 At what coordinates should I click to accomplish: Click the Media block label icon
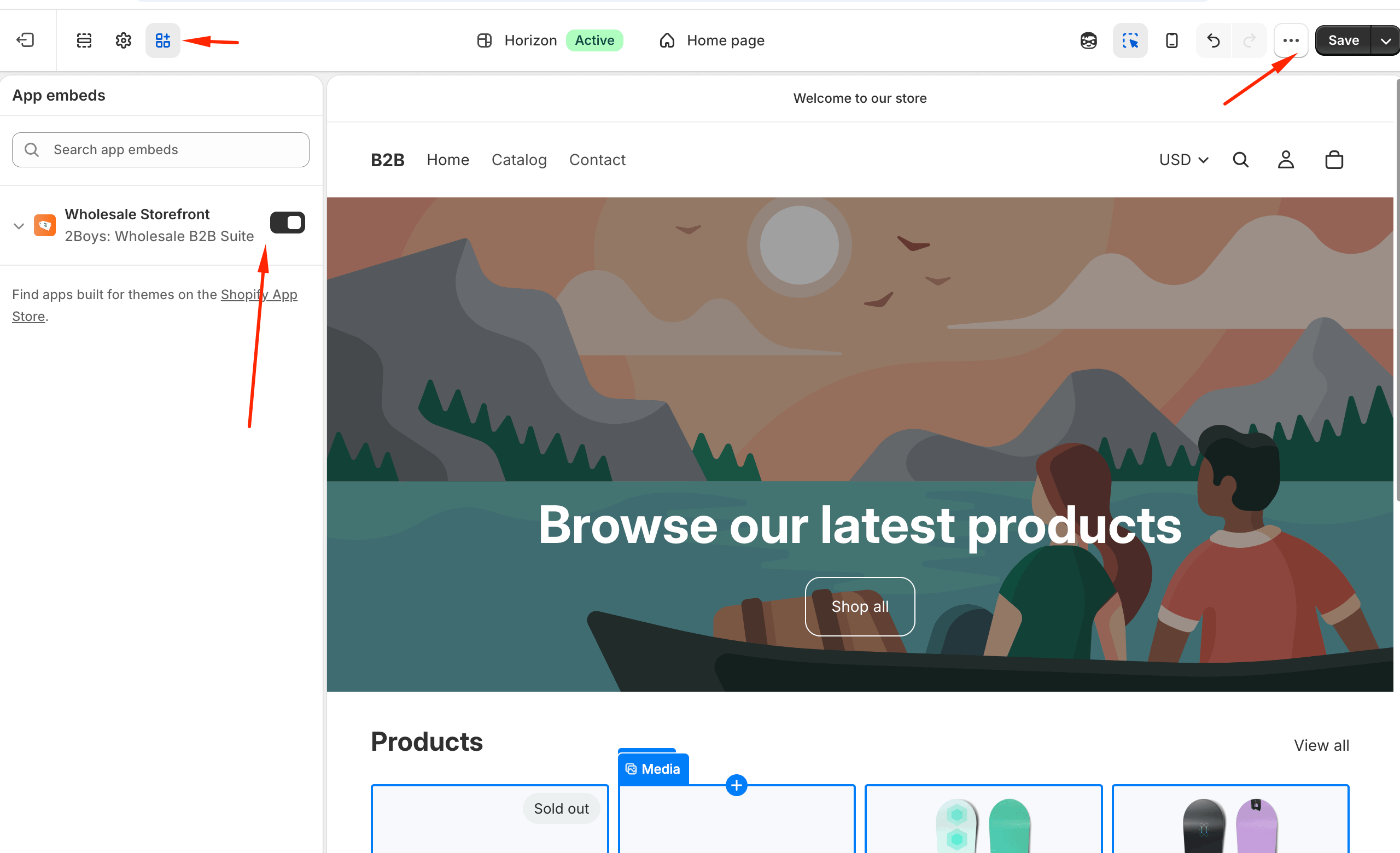(x=631, y=768)
